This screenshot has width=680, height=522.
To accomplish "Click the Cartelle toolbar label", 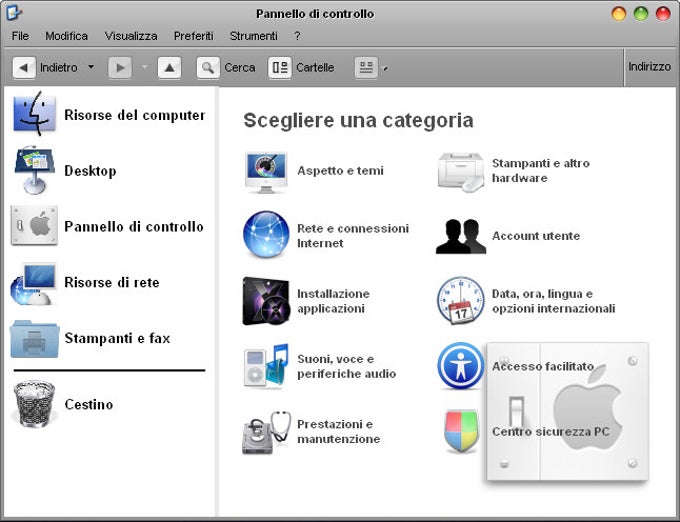I will click(315, 68).
